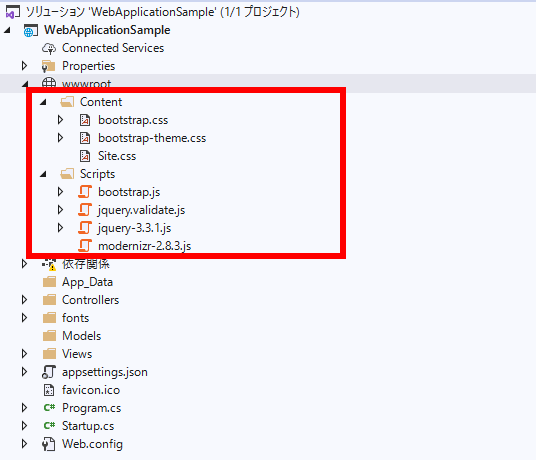This screenshot has width=536, height=460.
Task: Click the Views folder icon
Action: 50,354
